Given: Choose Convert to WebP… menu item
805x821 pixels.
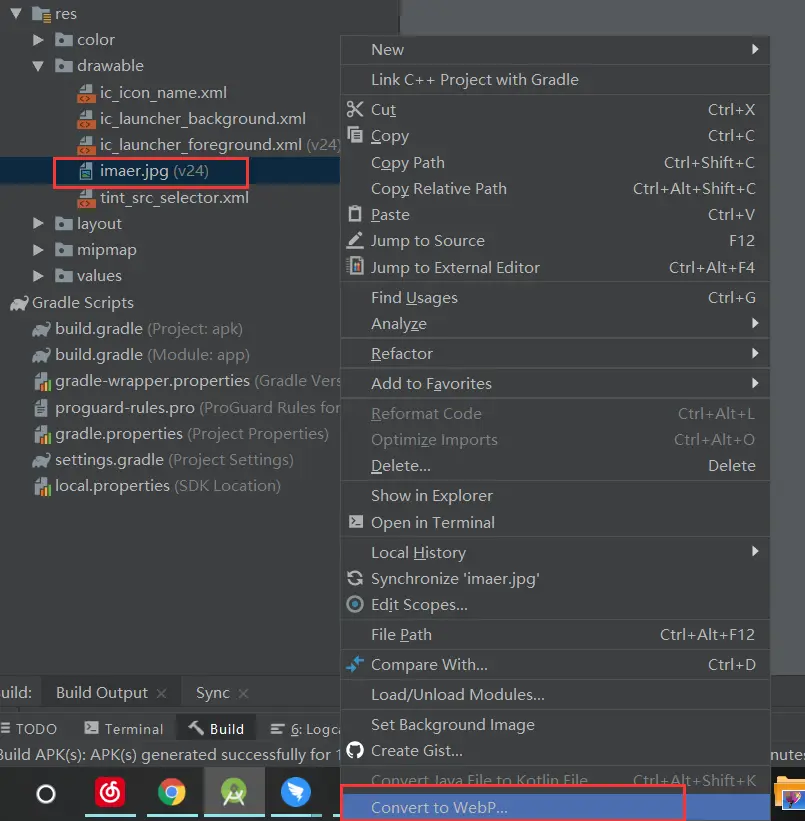Looking at the screenshot, I should click(x=555, y=807).
